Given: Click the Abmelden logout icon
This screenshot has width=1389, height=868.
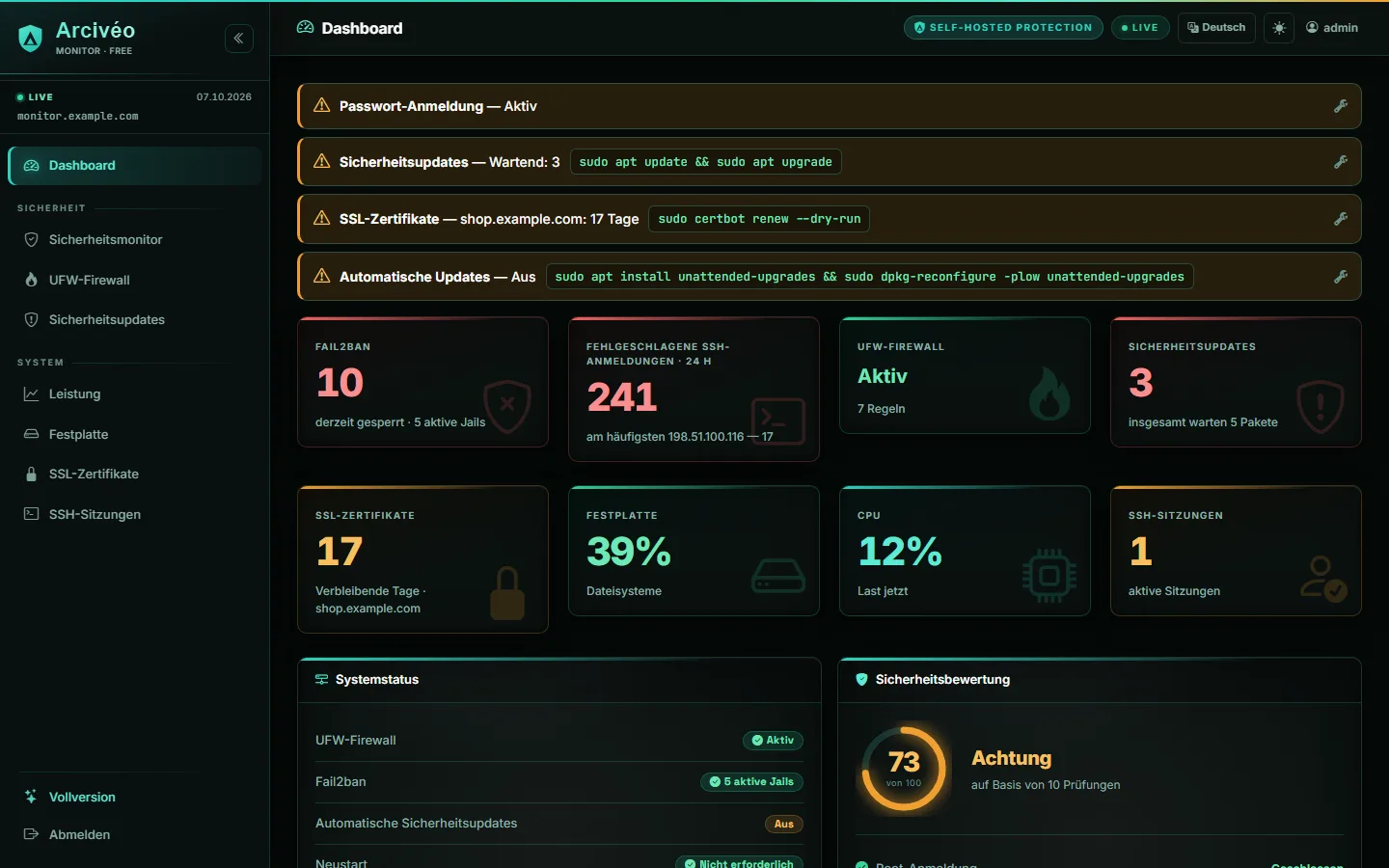Looking at the screenshot, I should click(31, 835).
